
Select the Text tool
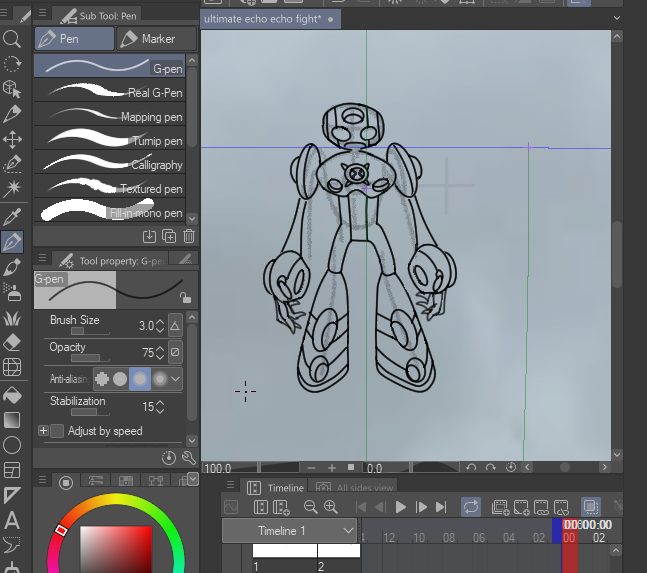pyautogui.click(x=12, y=520)
